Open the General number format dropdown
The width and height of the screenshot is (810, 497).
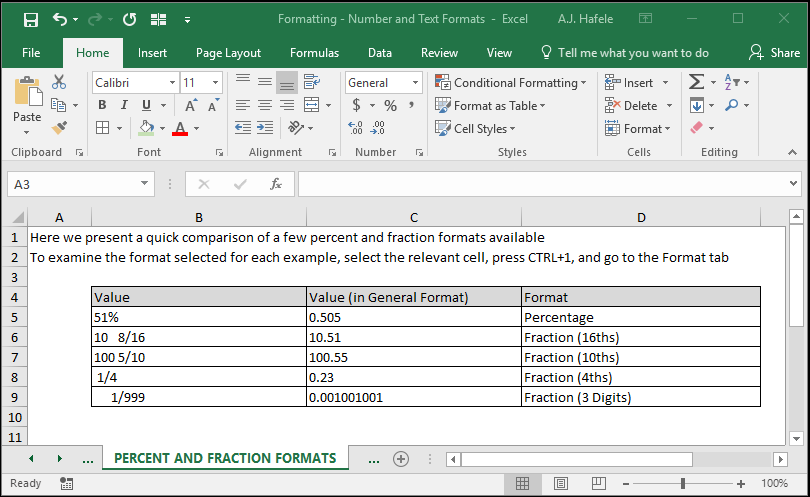tap(415, 83)
